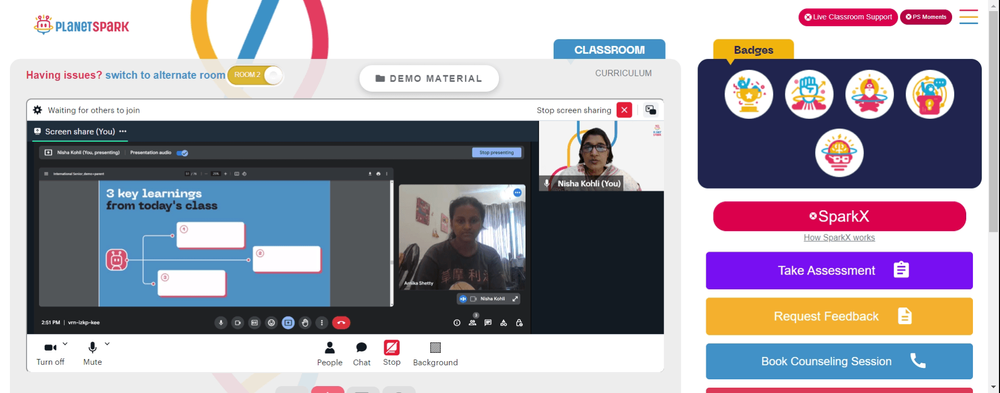1000x393 pixels.
Task: Click the presentation slide in shared screen
Action: coord(214,243)
